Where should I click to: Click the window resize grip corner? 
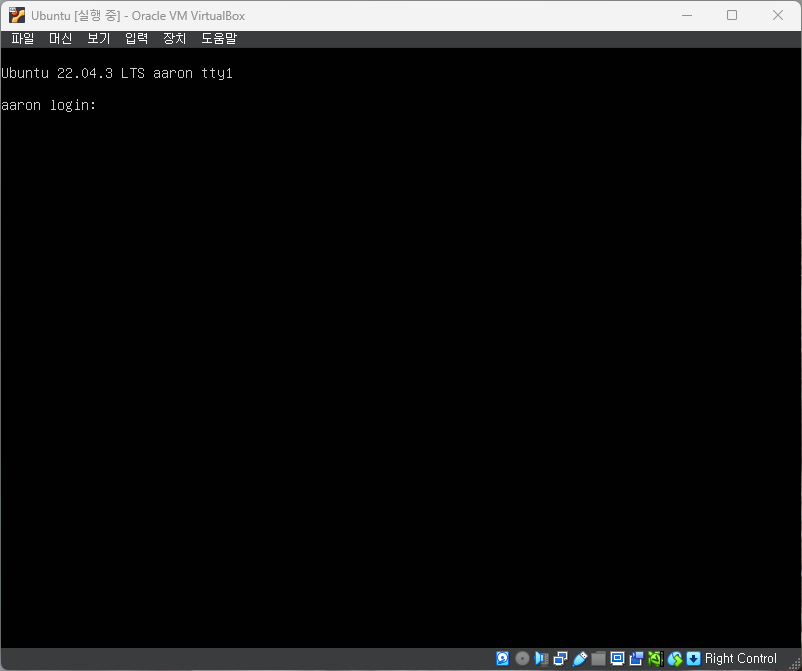pyautogui.click(x=795, y=662)
